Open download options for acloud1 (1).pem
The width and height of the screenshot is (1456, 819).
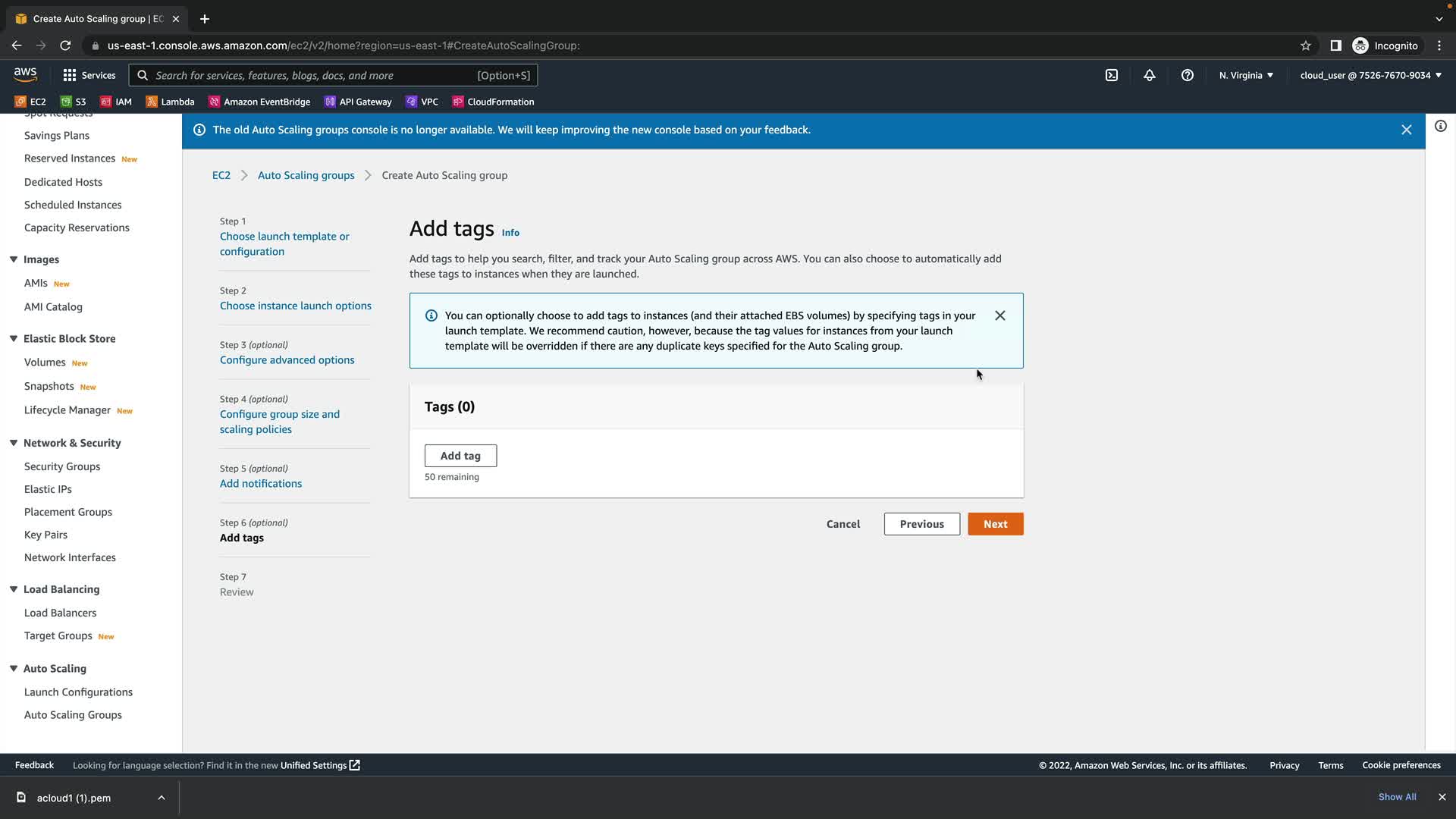tap(161, 797)
